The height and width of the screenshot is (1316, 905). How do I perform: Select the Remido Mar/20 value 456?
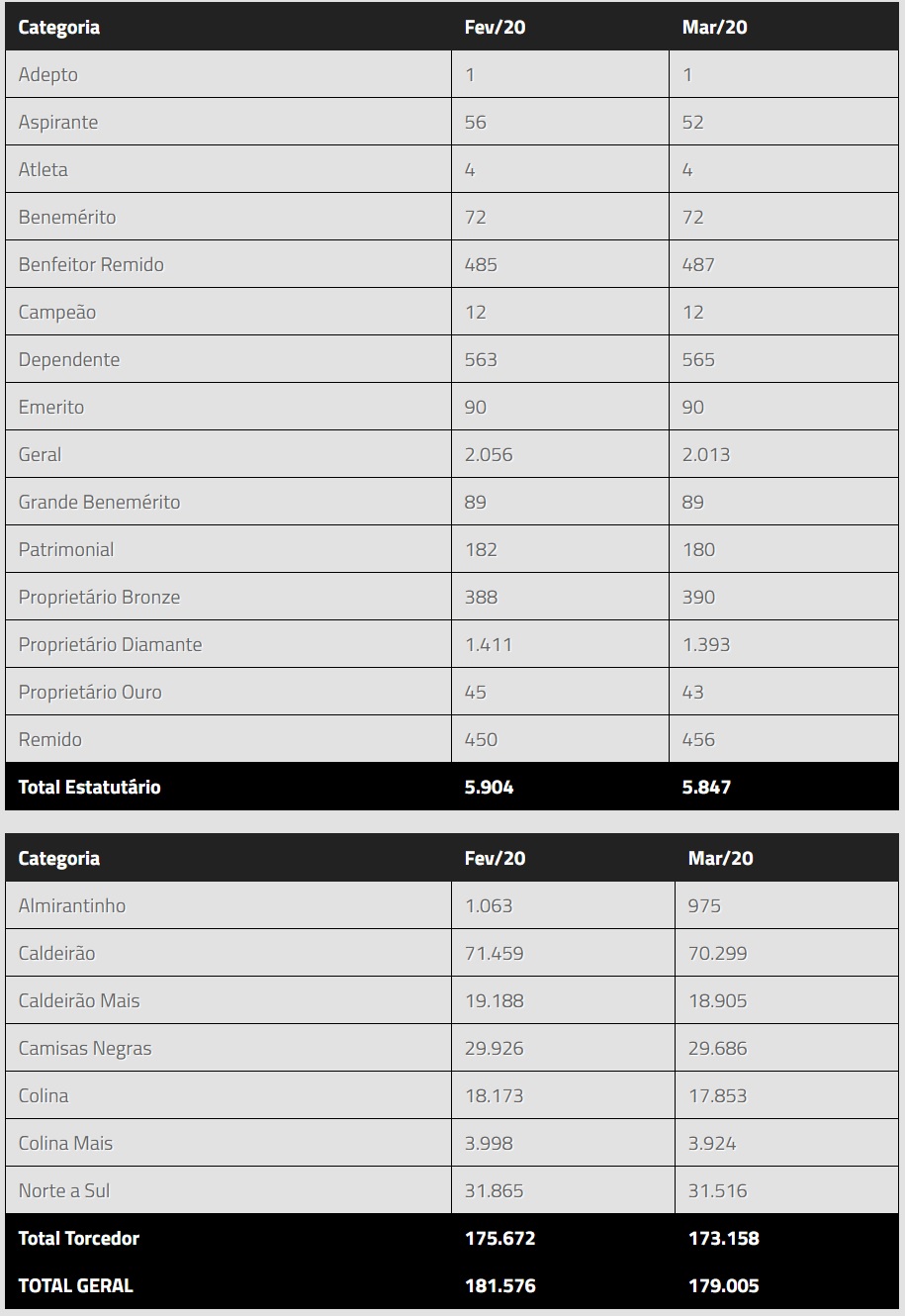pos(698,740)
